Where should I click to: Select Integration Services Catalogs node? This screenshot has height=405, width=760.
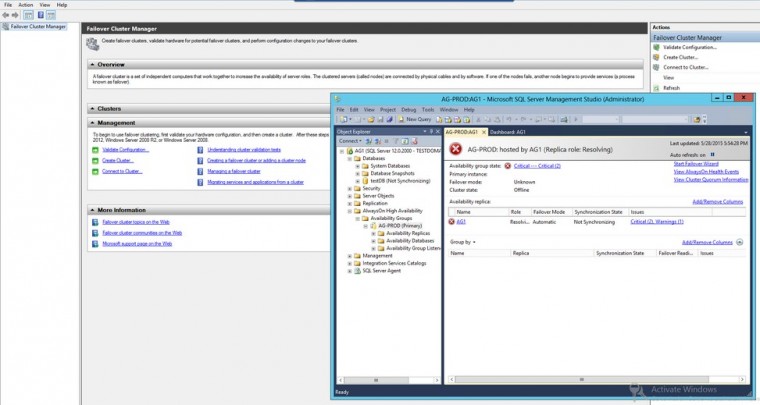click(x=394, y=264)
